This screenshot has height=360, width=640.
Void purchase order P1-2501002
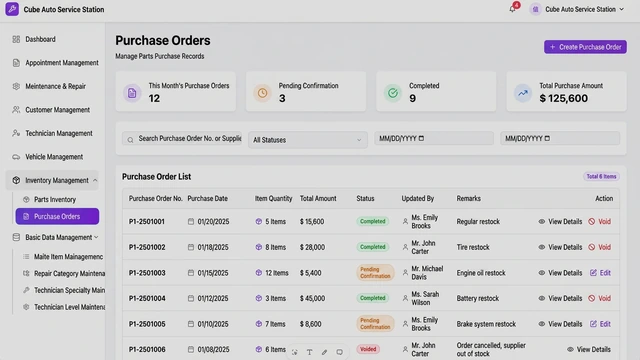tap(600, 247)
